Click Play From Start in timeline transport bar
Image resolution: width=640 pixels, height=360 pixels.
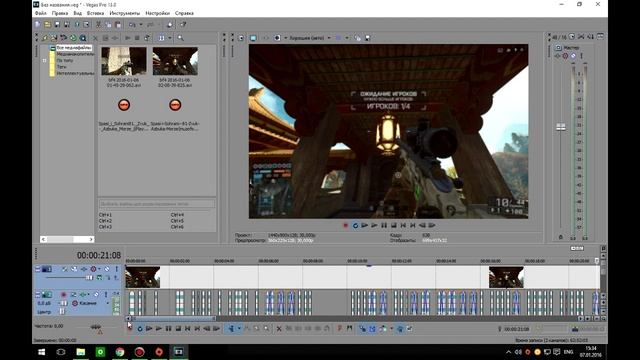[149, 329]
